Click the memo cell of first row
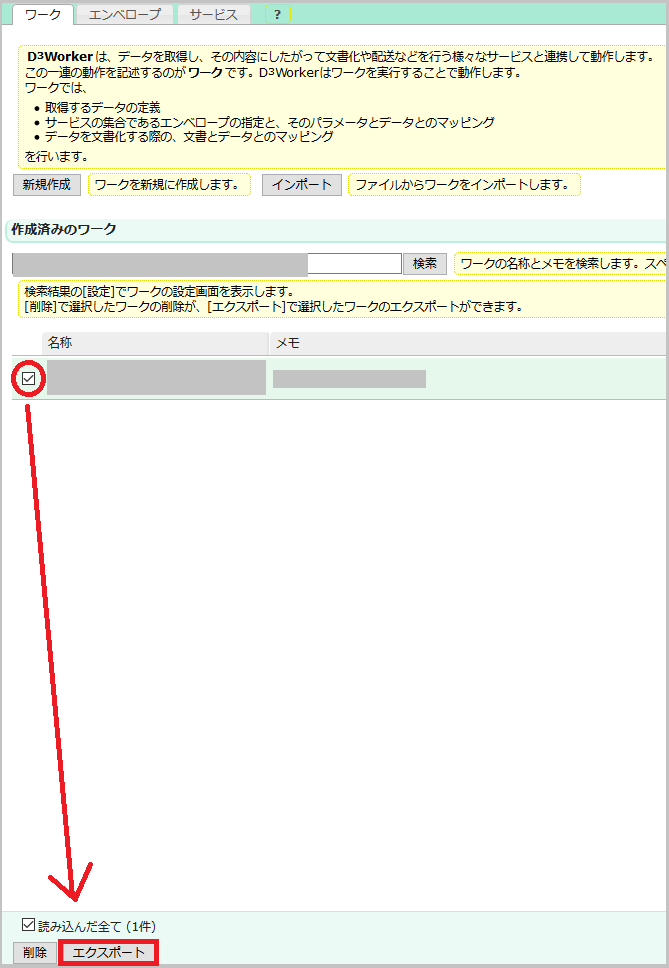This screenshot has width=669, height=968. pyautogui.click(x=349, y=378)
